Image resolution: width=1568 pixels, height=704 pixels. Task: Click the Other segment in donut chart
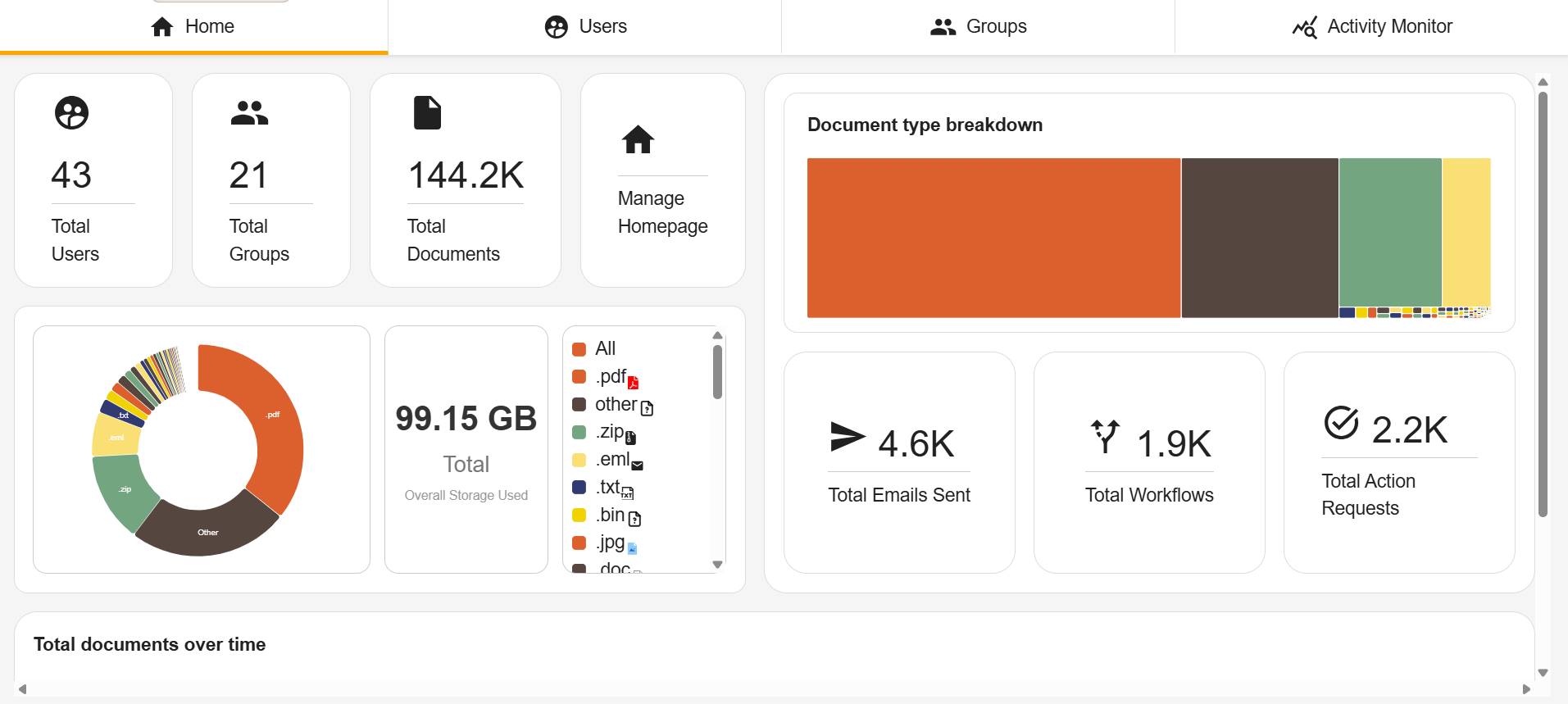coord(207,529)
